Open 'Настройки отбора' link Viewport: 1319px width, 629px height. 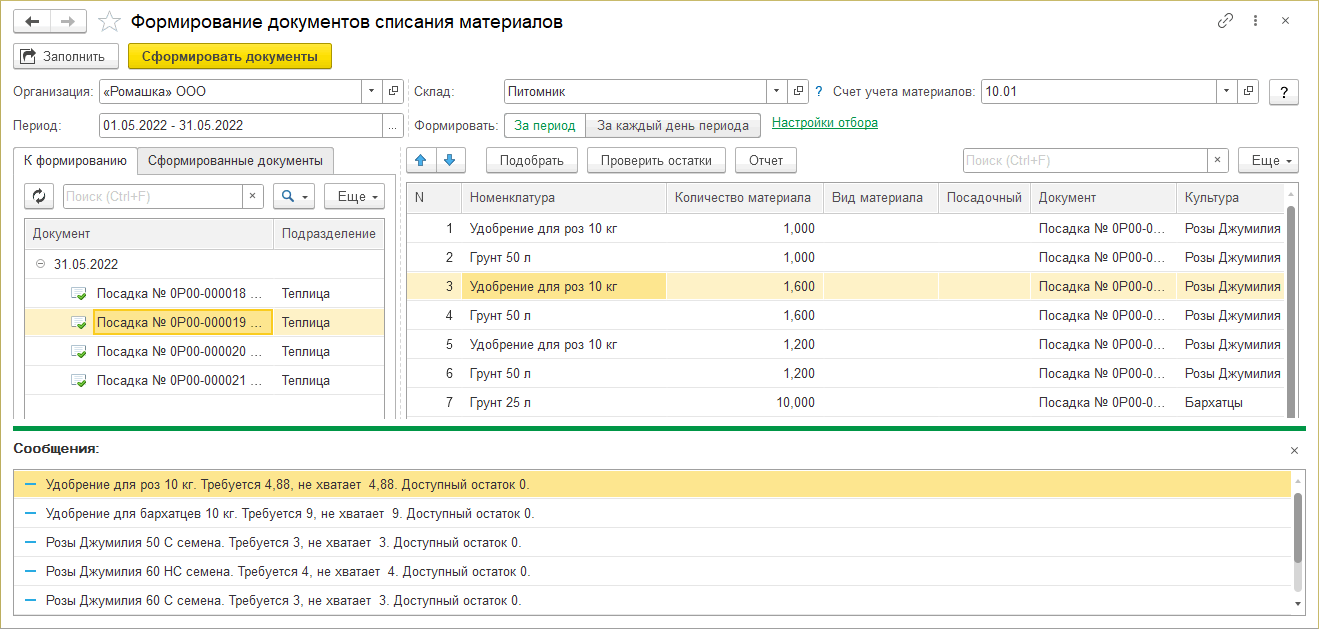tap(824, 123)
